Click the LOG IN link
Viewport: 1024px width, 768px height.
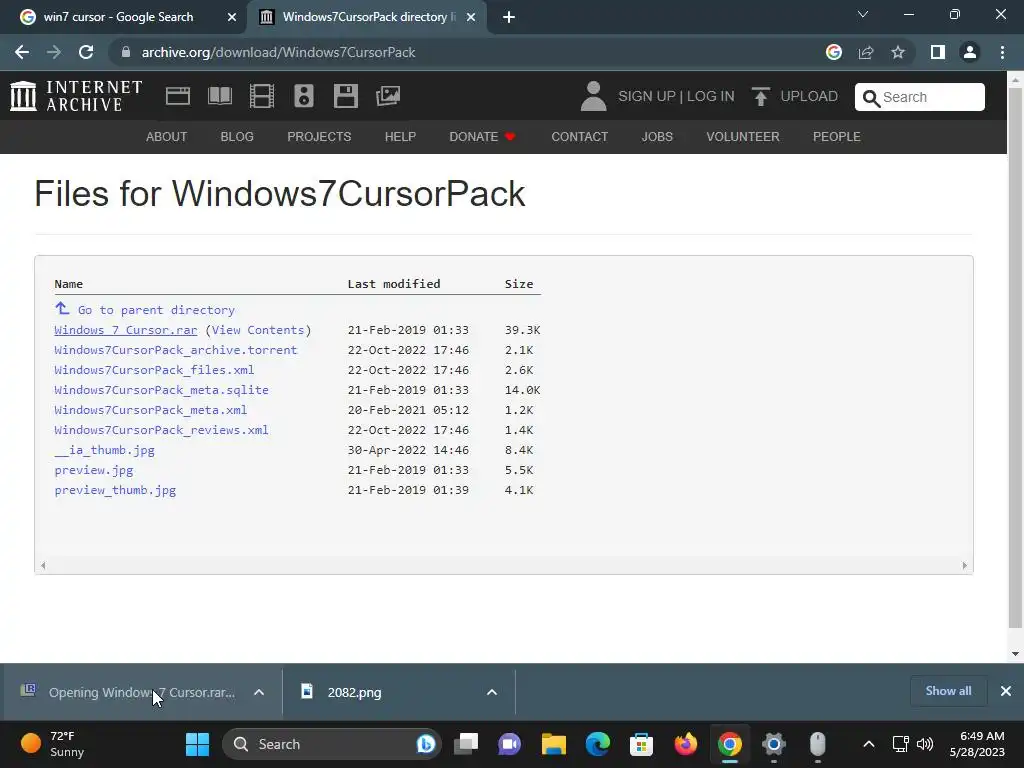pos(711,96)
